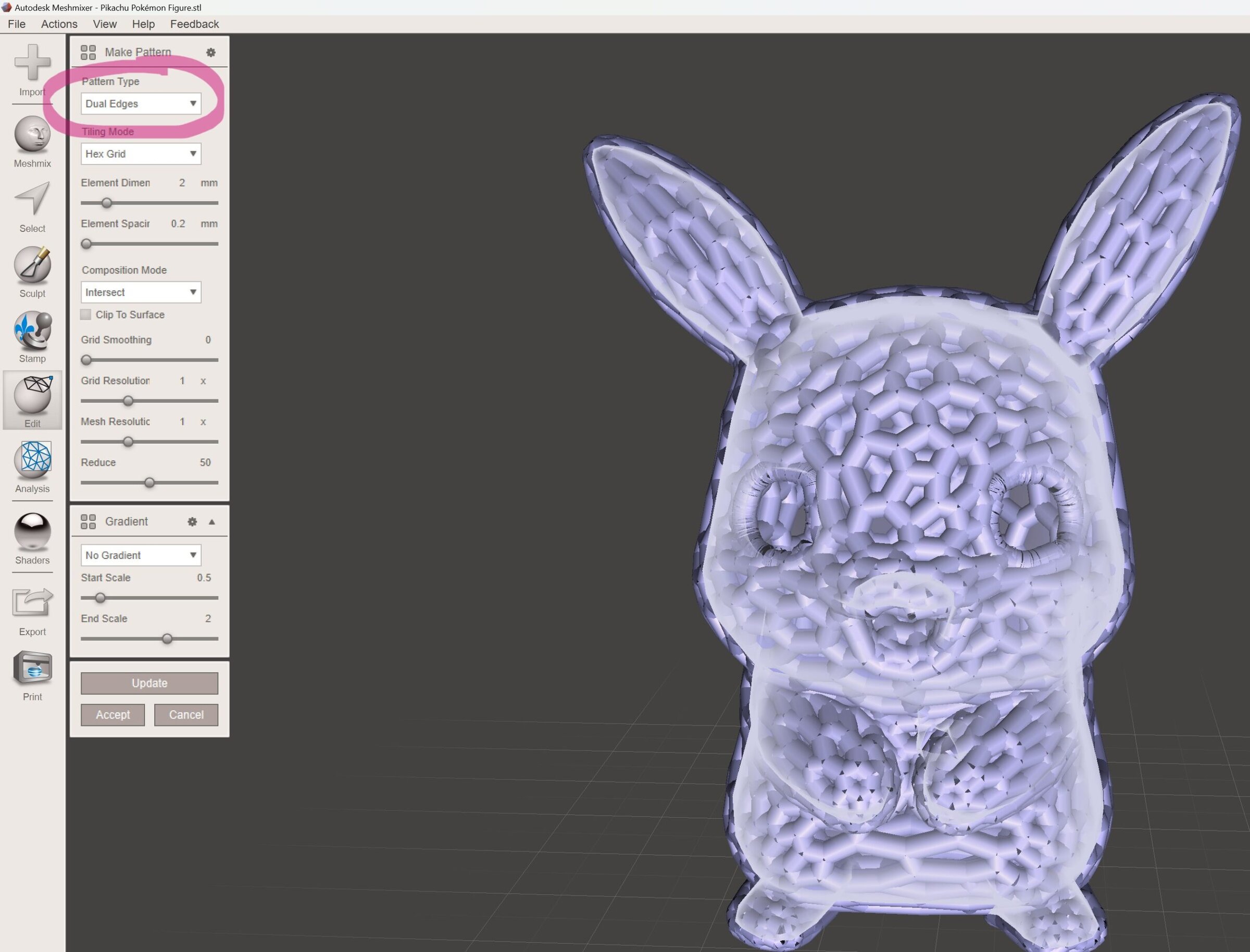
Task: Enable Clip To Surface checkbox
Action: click(x=85, y=315)
